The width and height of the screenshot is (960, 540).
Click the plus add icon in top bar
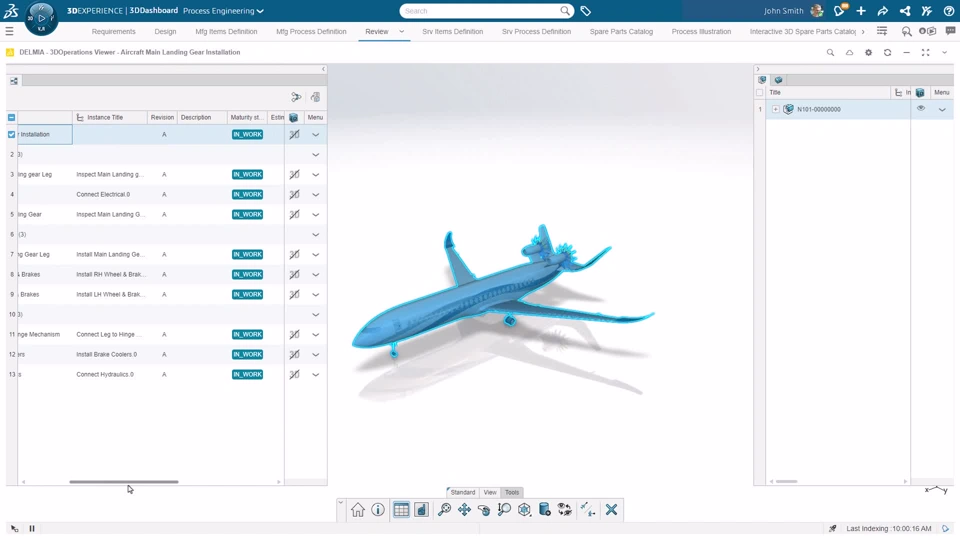[x=861, y=11]
